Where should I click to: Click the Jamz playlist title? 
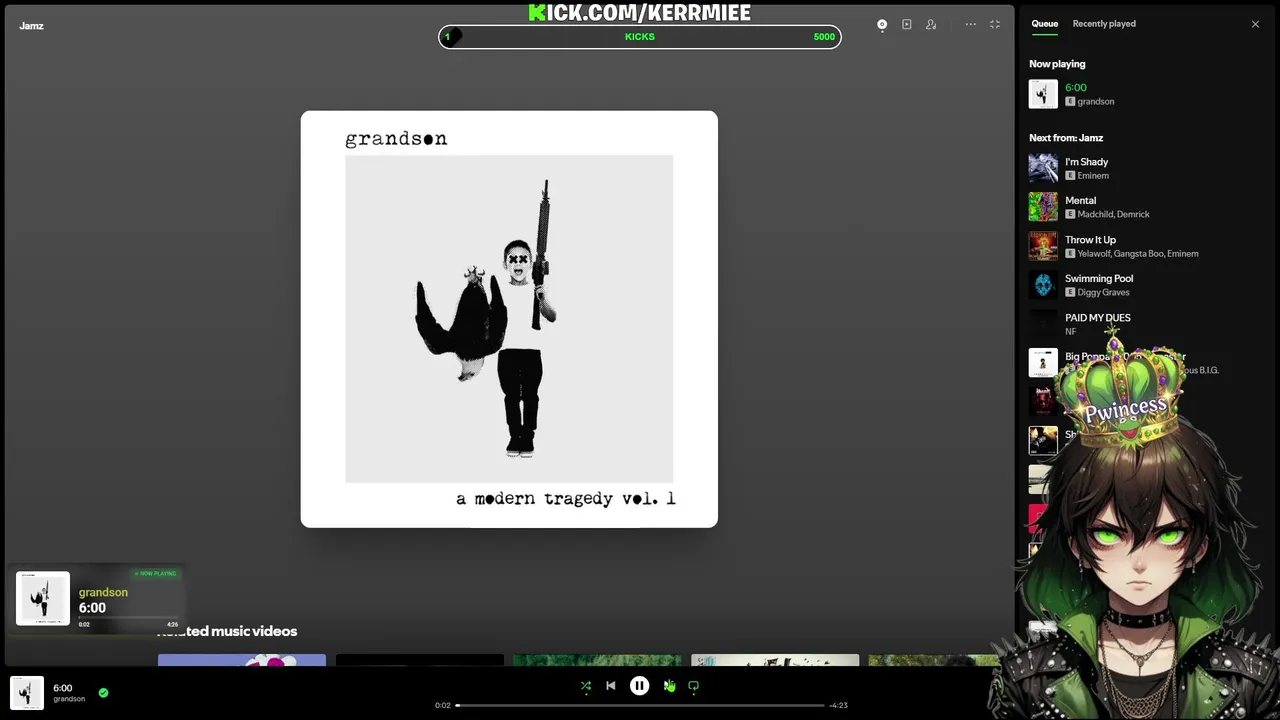[x=31, y=26]
